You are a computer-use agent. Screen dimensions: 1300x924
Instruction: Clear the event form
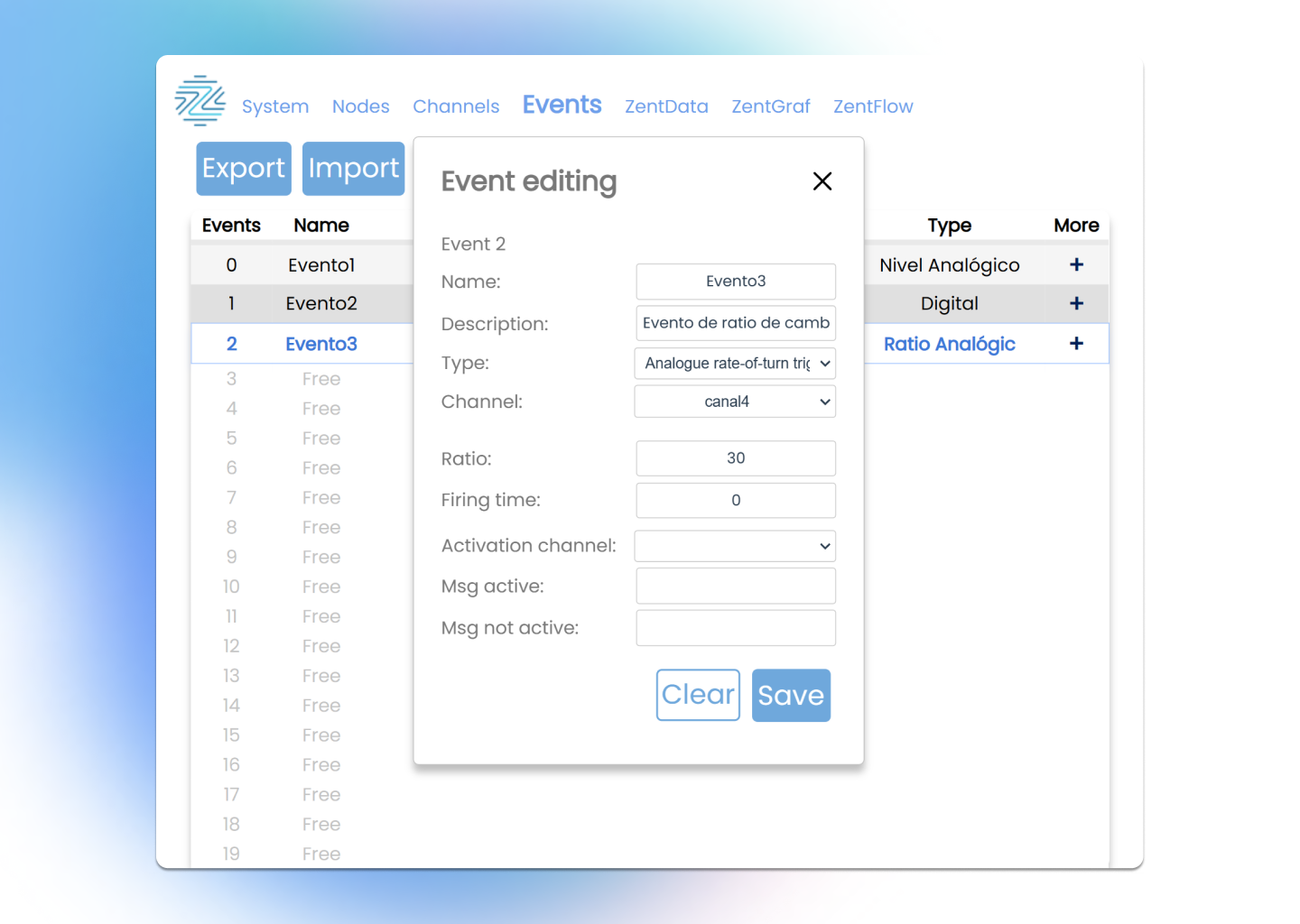tap(698, 695)
